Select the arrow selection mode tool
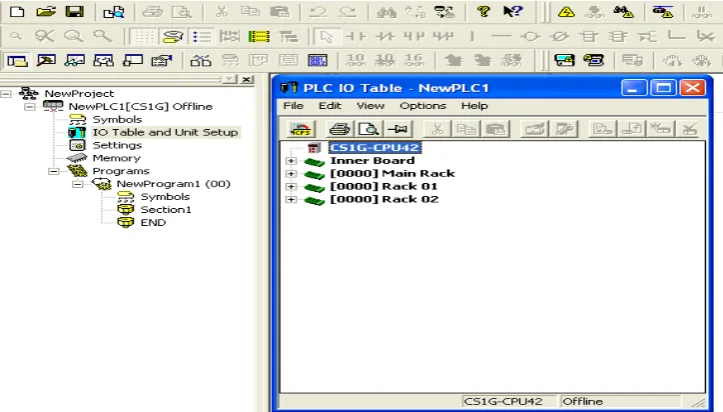Viewport: 723px width, 412px height. [x=326, y=36]
